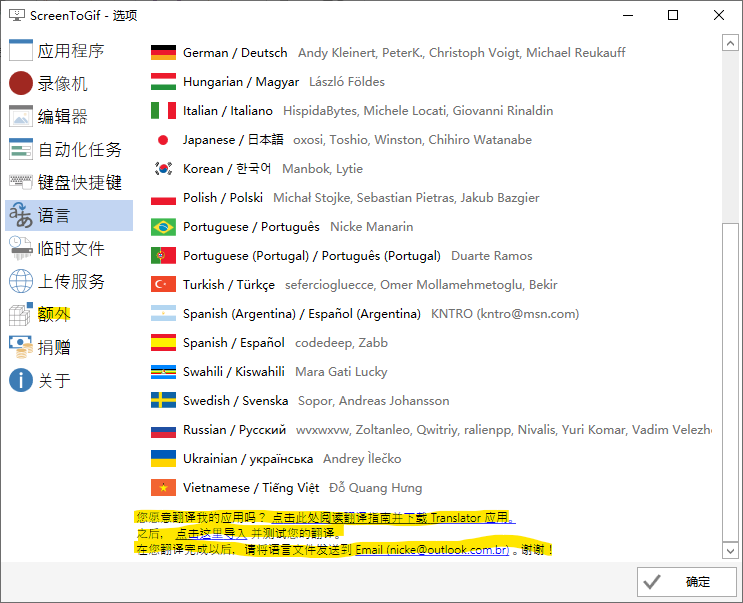
Task: Click the 'Turkish / Türkçe' language name
Action: point(229,285)
